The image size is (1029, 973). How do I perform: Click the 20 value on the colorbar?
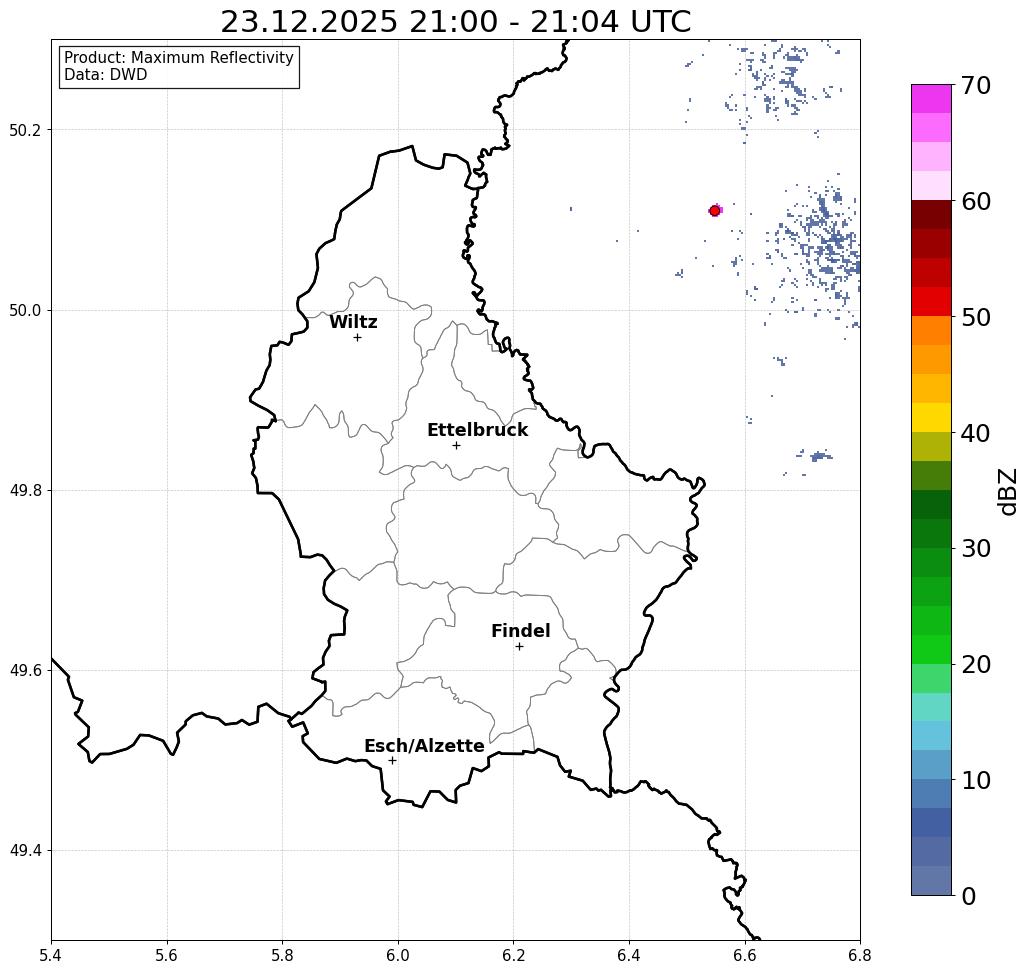pos(976,665)
